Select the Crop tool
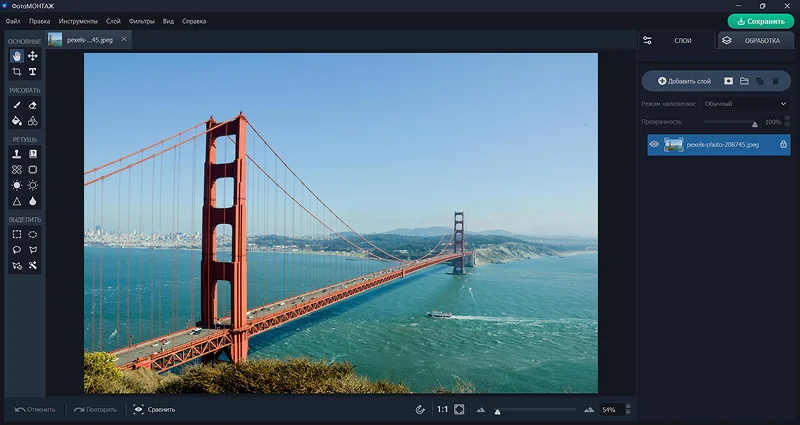 tap(17, 72)
